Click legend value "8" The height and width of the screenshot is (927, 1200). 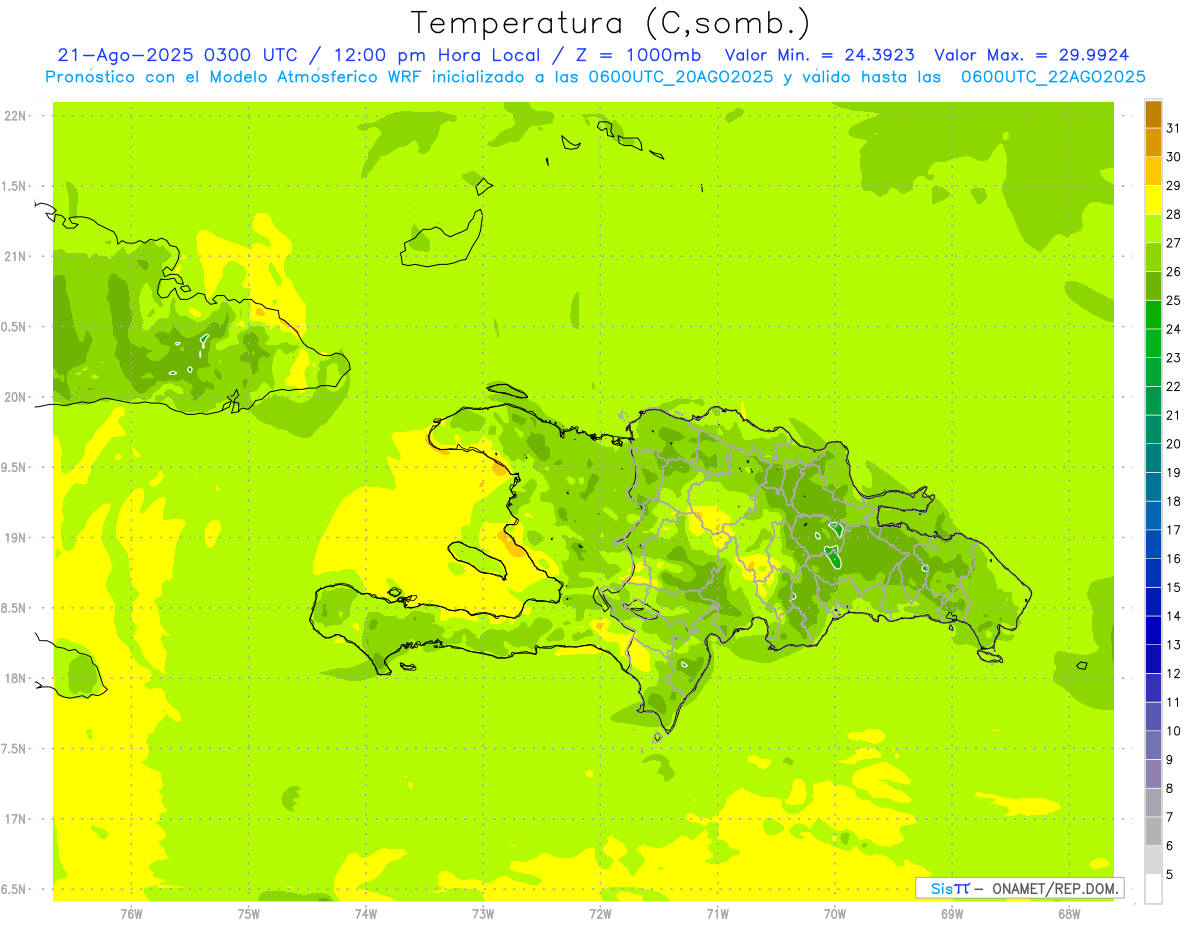(1170, 788)
